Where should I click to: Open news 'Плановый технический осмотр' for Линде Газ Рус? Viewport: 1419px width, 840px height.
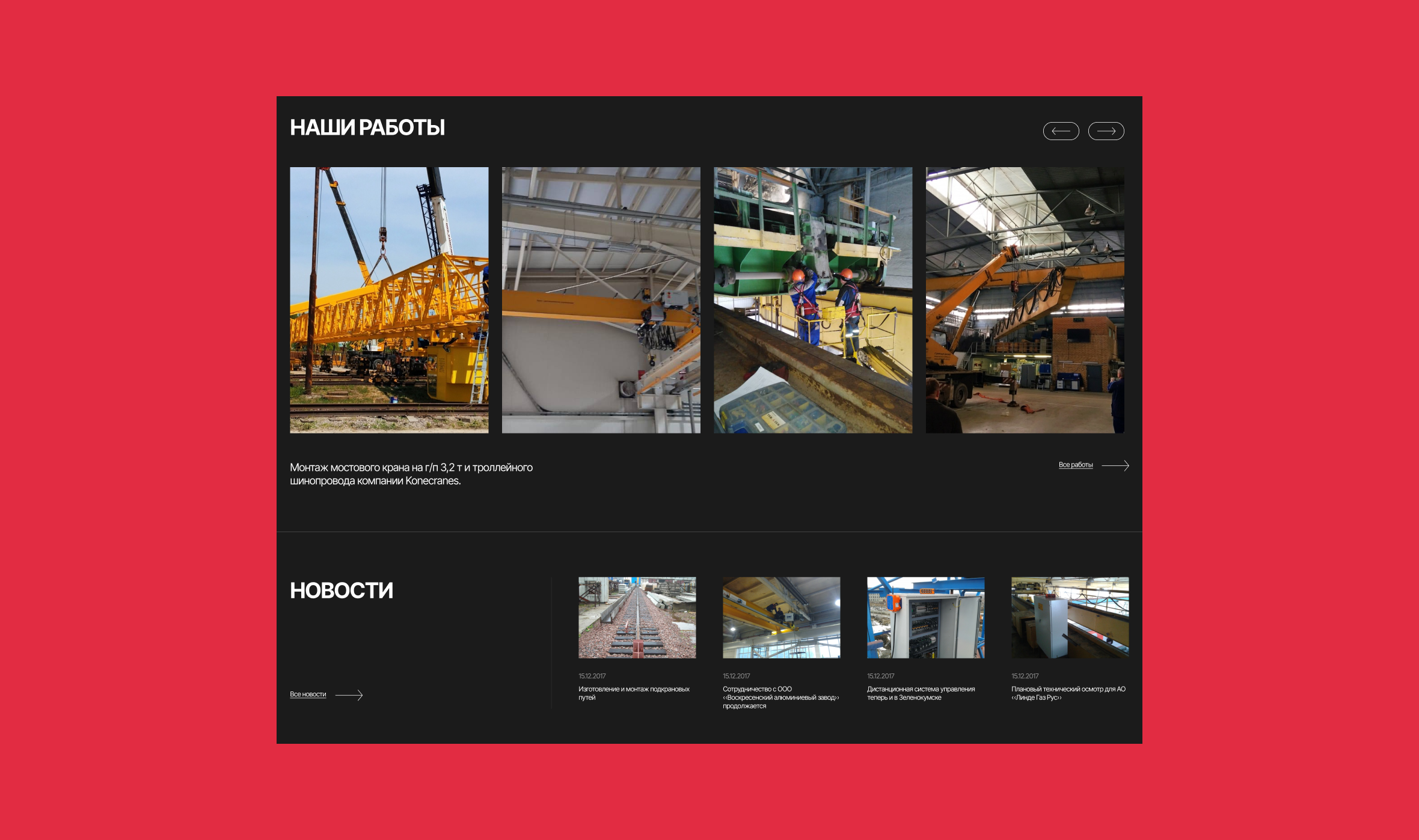[x=1068, y=693]
